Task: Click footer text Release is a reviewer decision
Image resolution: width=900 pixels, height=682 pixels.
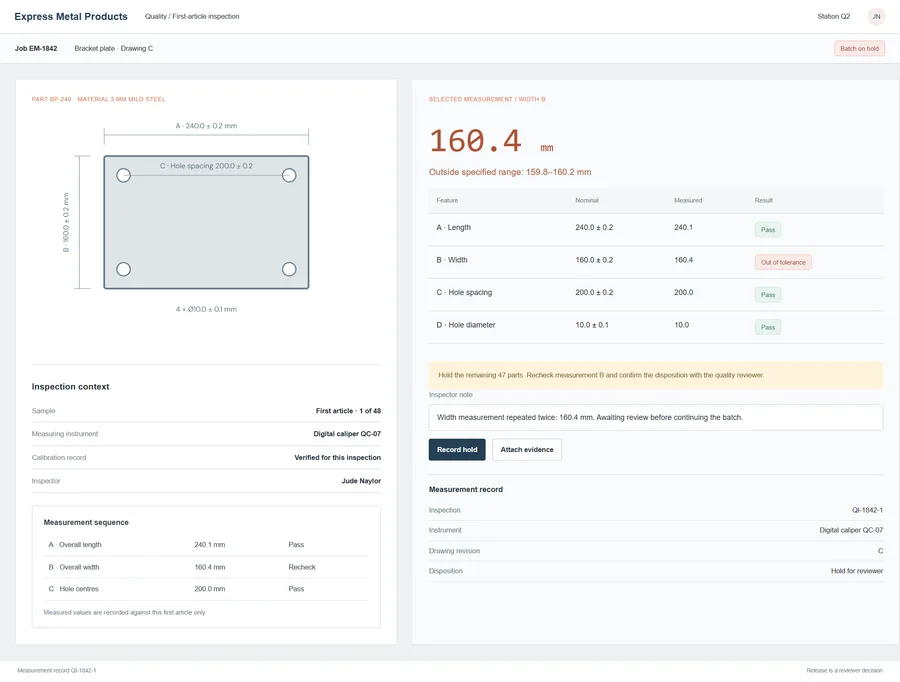Action: (844, 671)
